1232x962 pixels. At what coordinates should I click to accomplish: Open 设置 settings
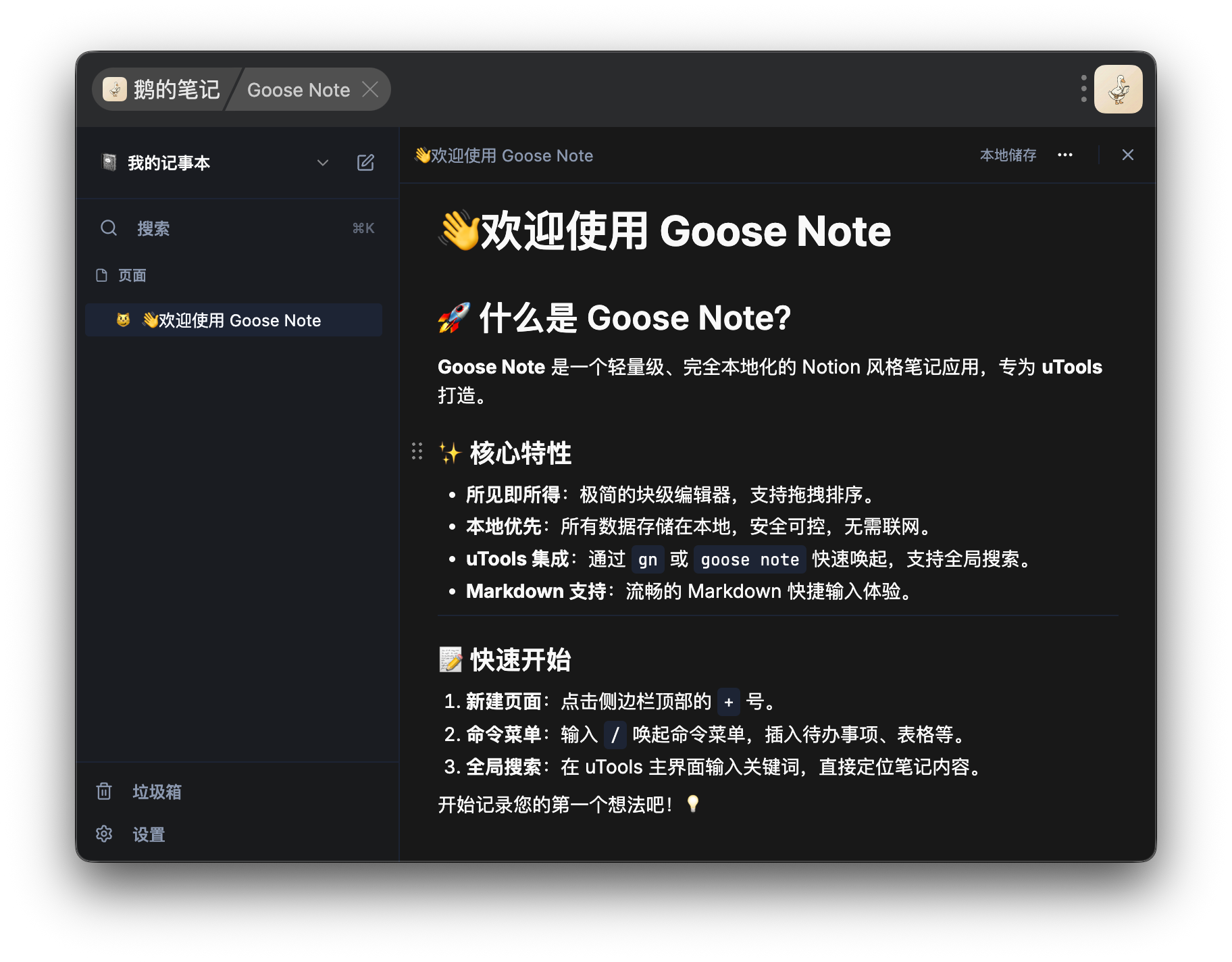point(149,834)
